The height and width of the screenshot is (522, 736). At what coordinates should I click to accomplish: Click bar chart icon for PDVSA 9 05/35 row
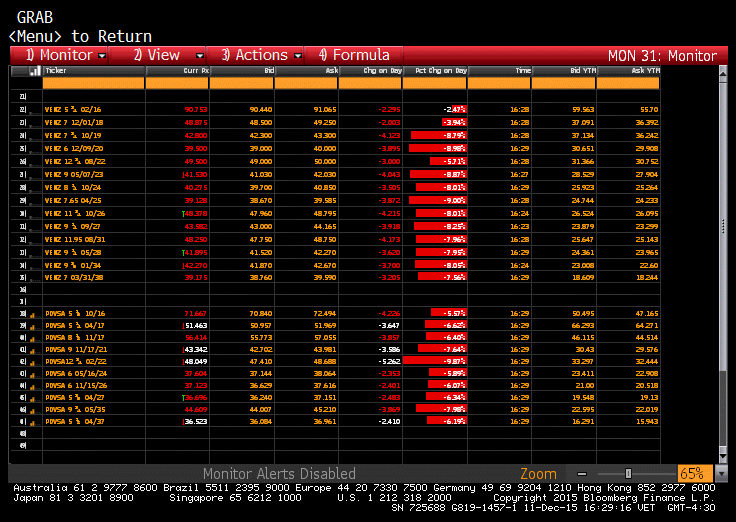click(x=33, y=411)
